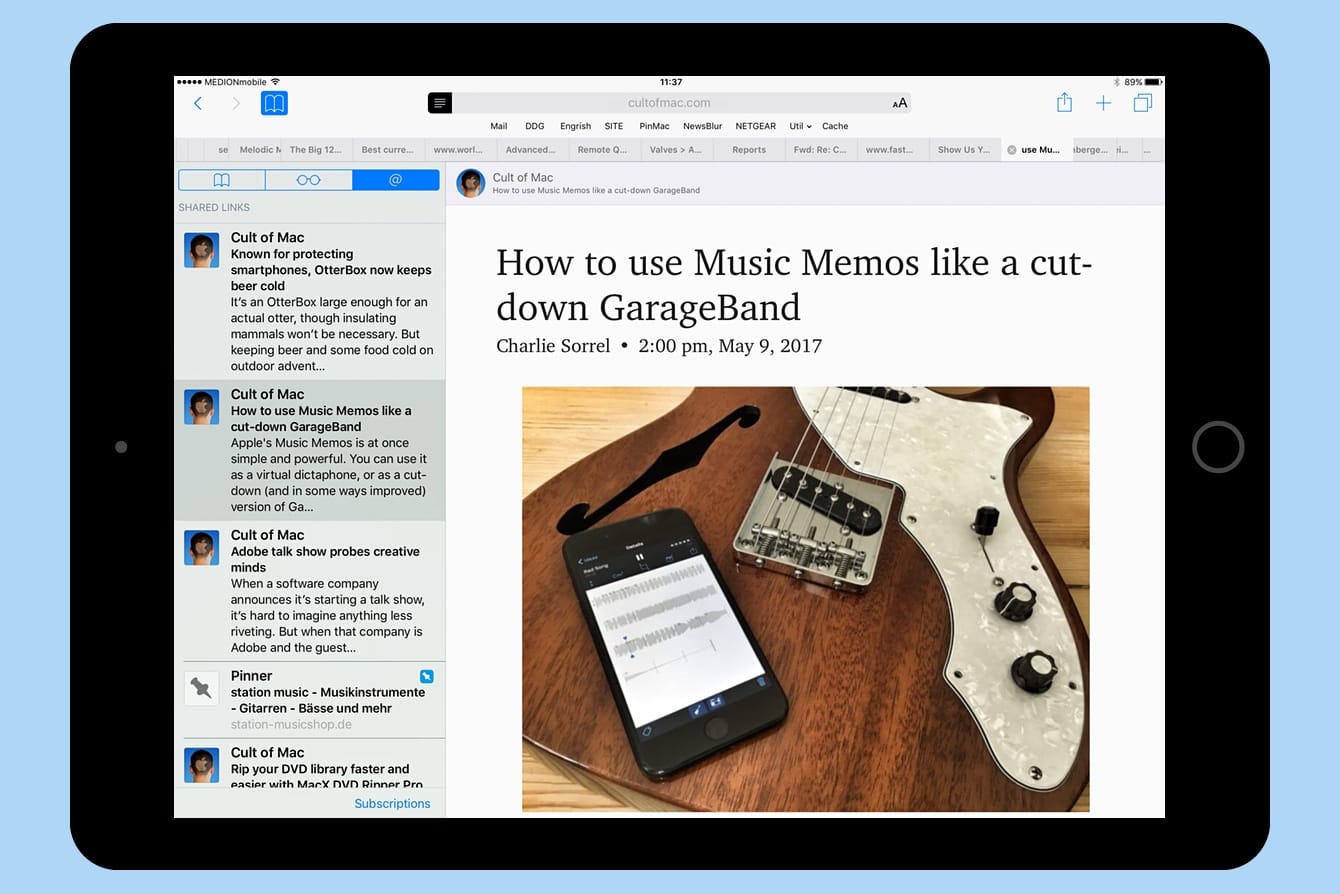This screenshot has width=1340, height=894.
Task: Toggle Reader view icon in address bar
Action: (440, 103)
